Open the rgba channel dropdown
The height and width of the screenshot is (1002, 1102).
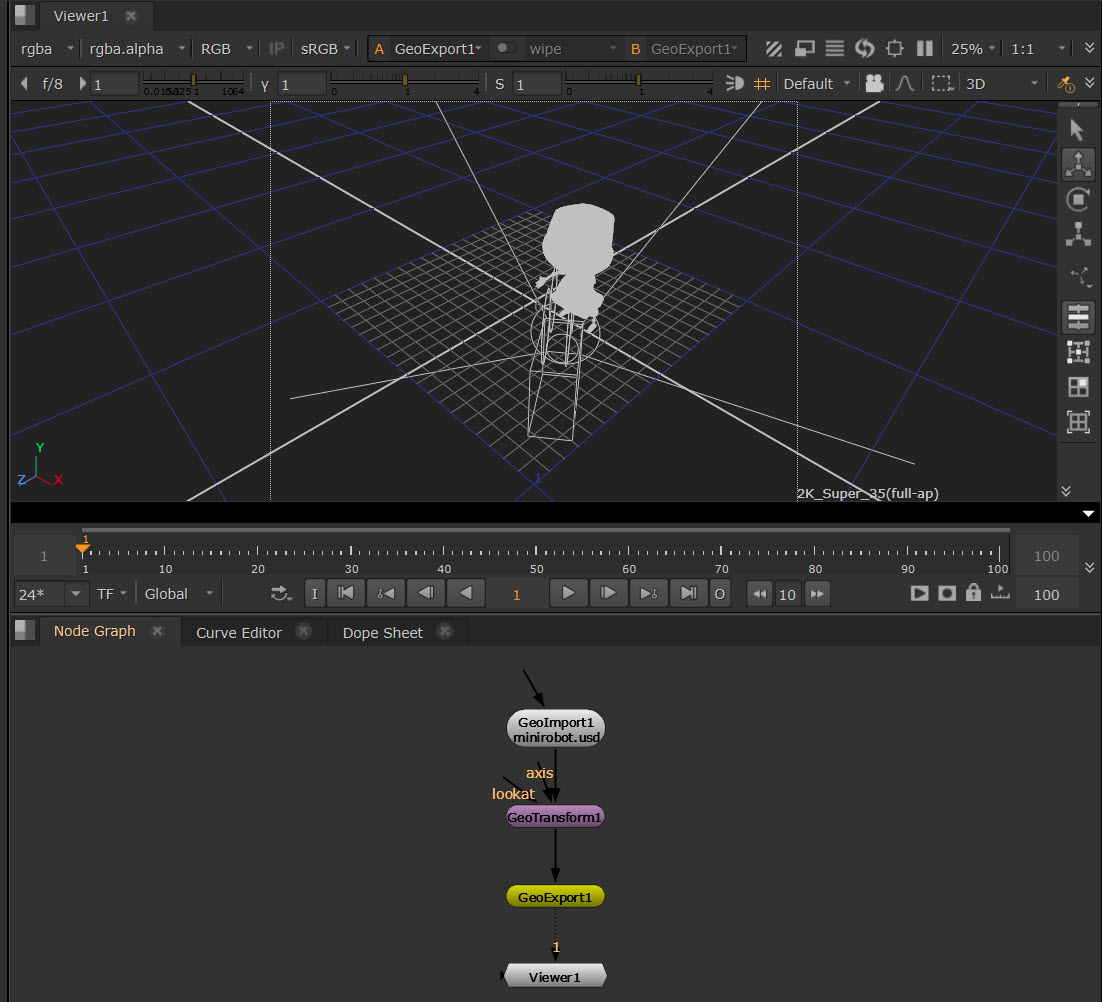[x=47, y=49]
